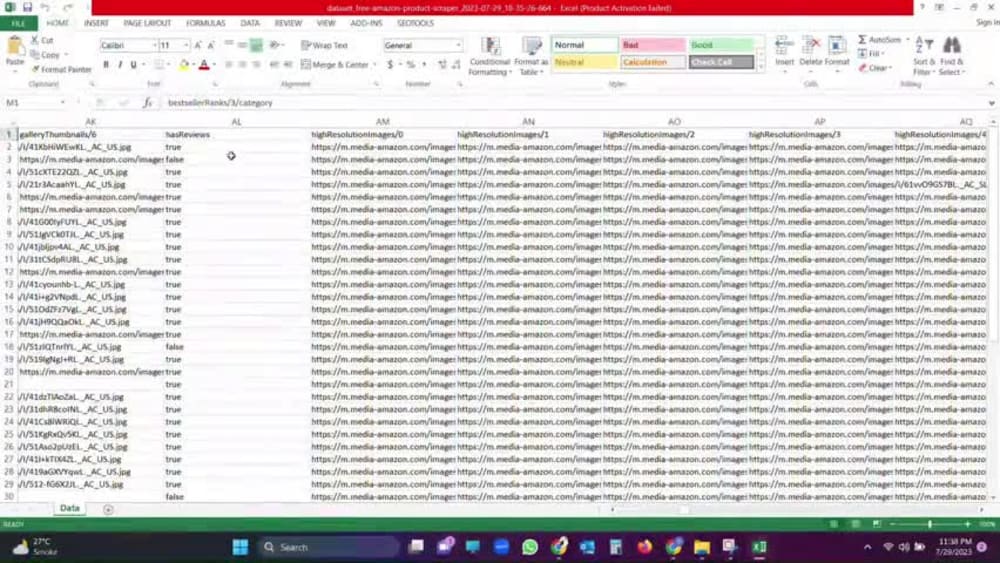Toggle Align Left
This screenshot has width=1000, height=563.
(x=228, y=64)
